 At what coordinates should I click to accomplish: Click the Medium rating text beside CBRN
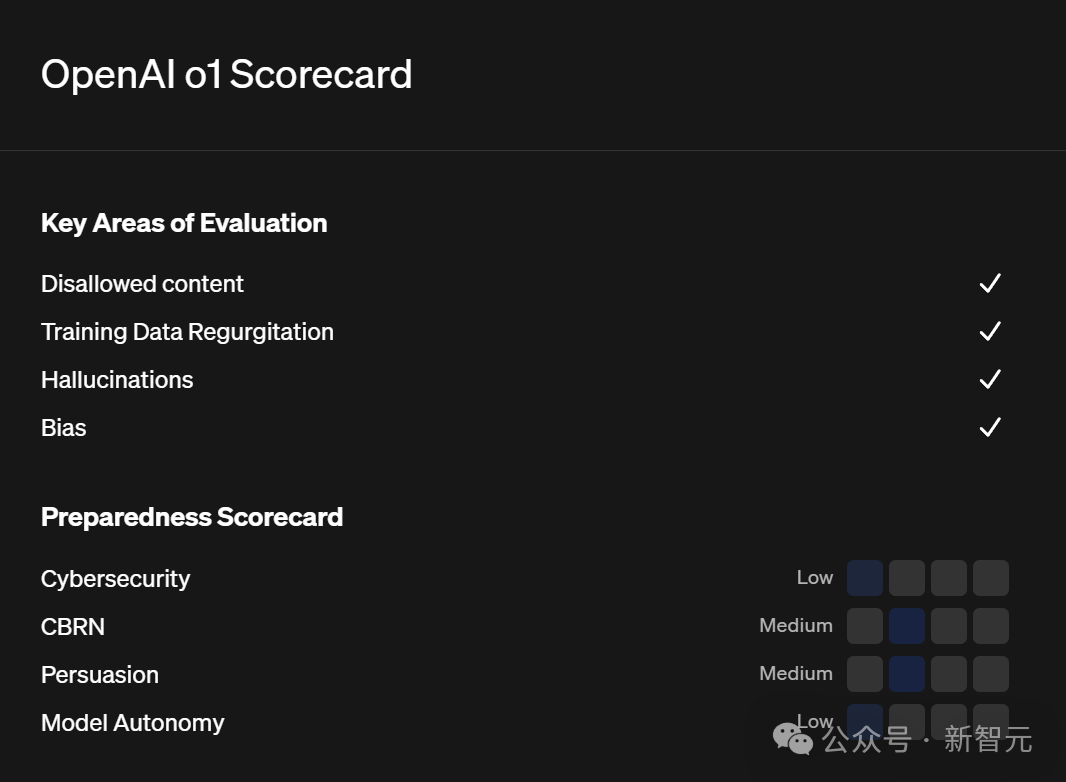click(x=796, y=626)
